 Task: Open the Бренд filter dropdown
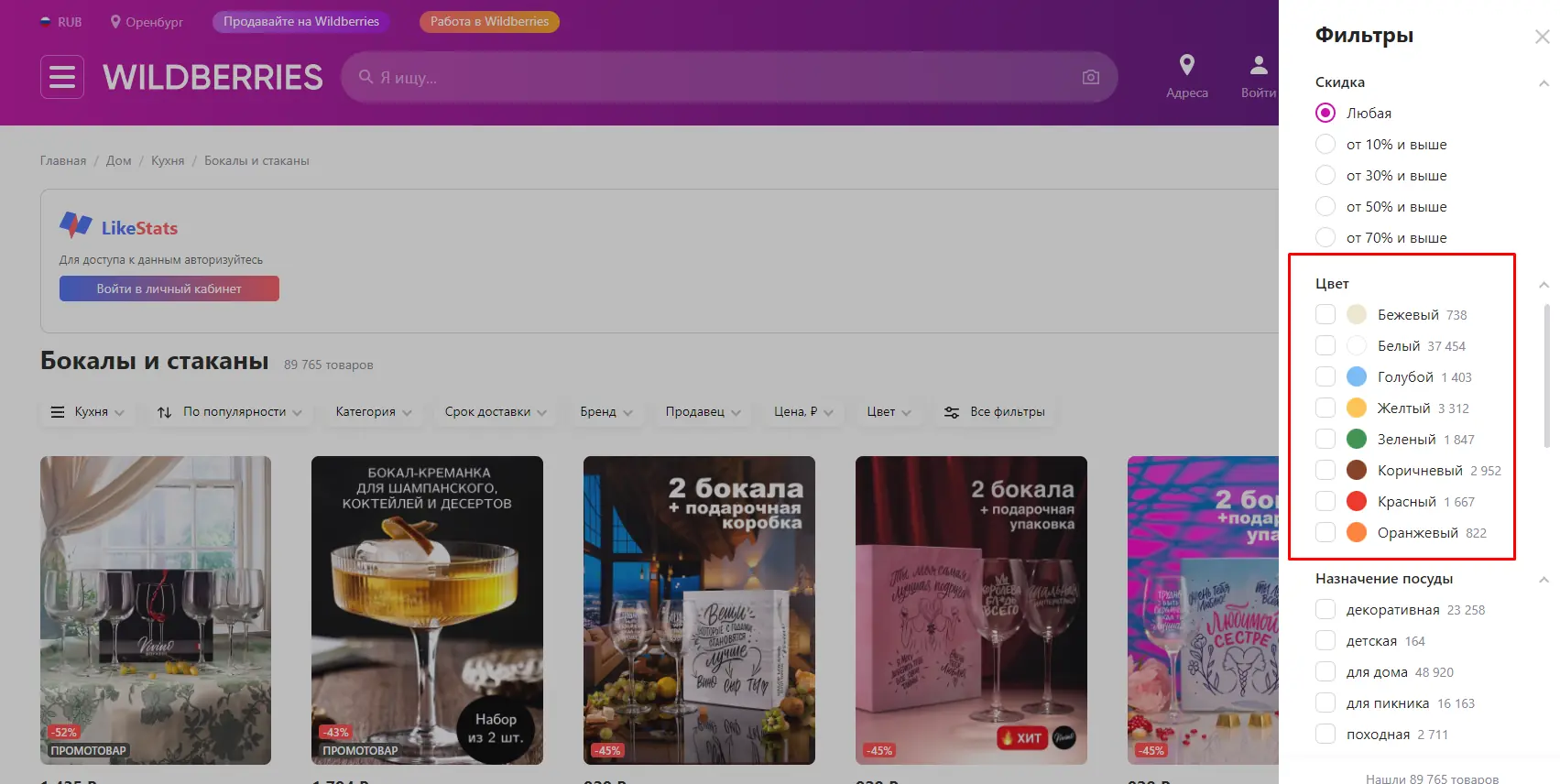click(x=606, y=412)
